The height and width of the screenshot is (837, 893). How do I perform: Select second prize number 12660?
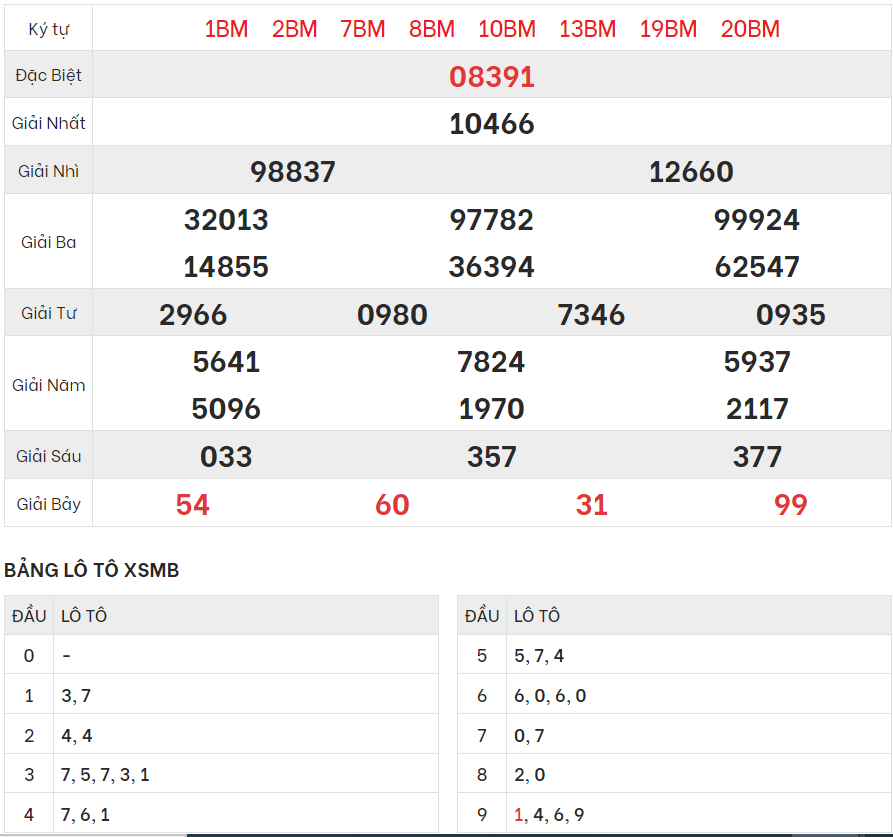click(691, 172)
